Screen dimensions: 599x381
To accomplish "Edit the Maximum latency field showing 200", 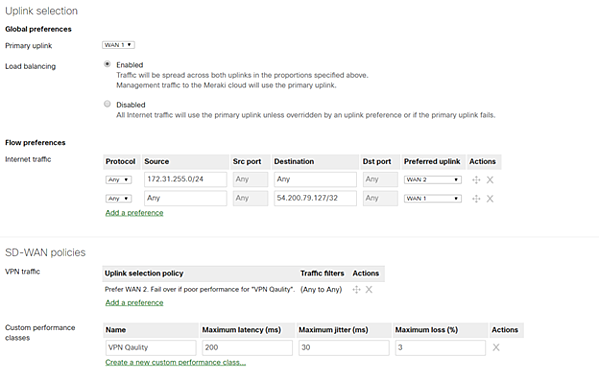I will point(247,348).
